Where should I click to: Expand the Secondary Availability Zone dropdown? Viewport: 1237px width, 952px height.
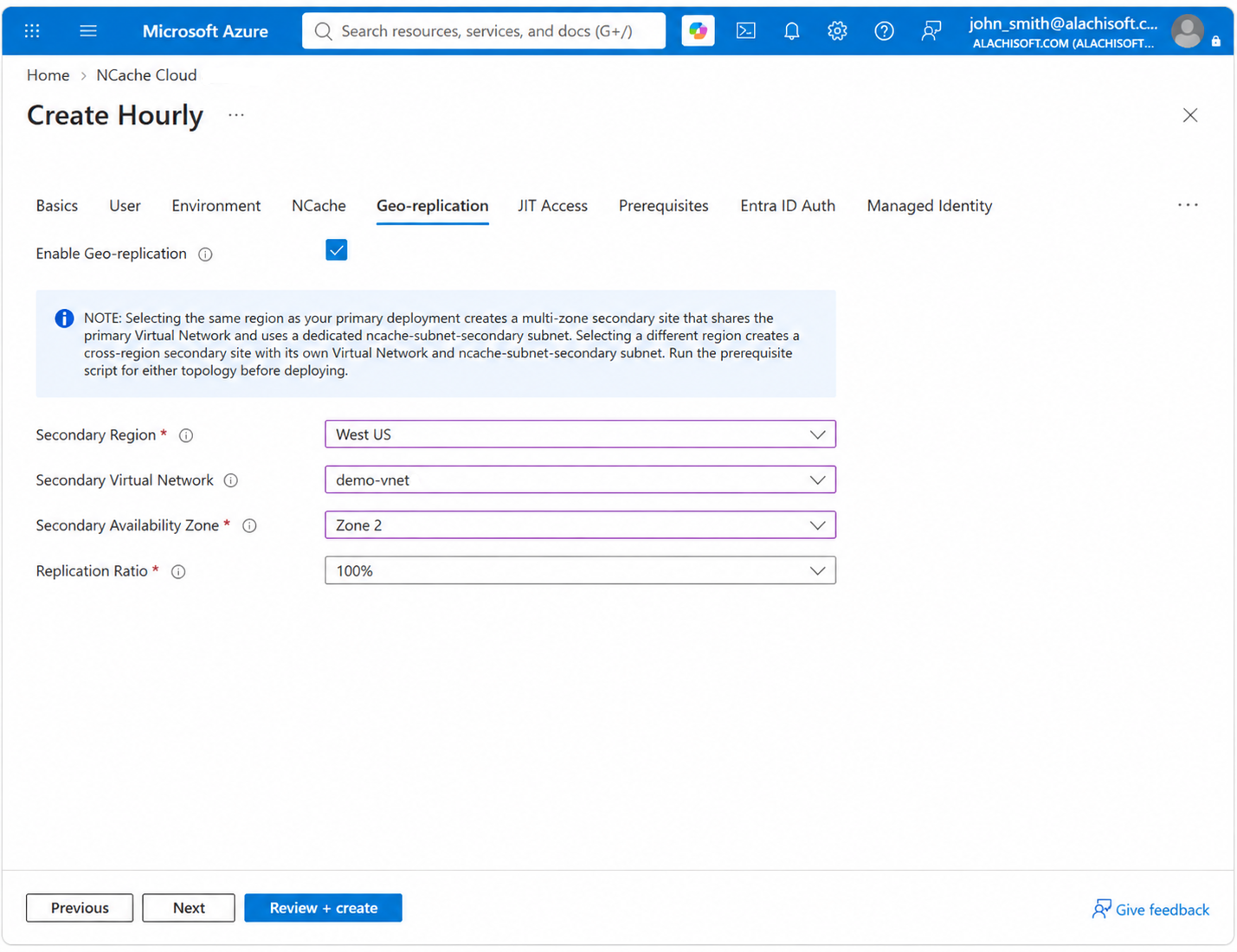coord(580,525)
